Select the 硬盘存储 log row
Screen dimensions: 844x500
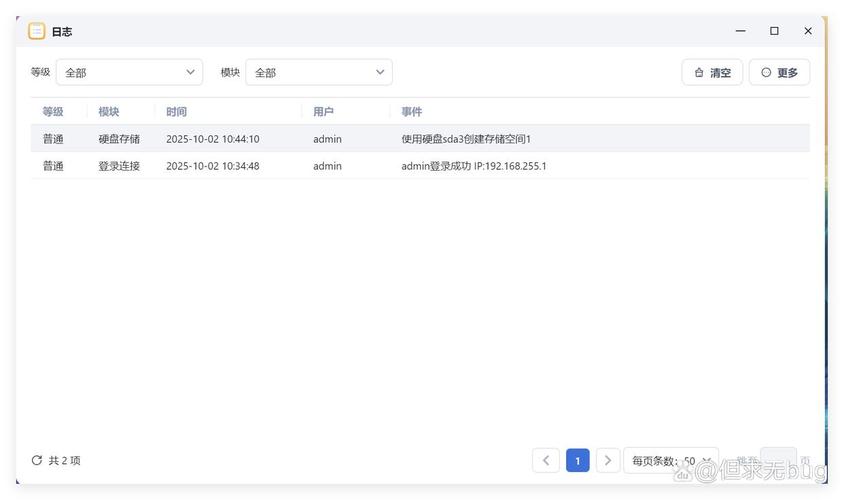[420, 139]
